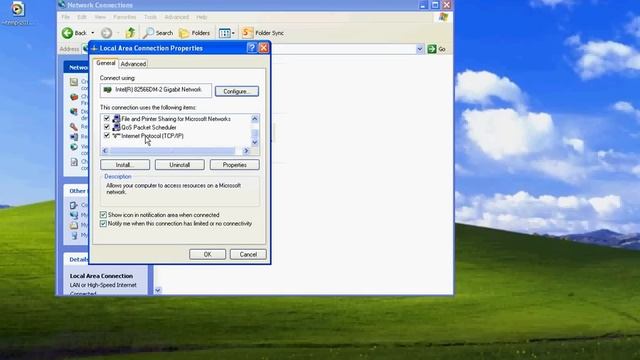Uncheck Internet Protocol (TCP/IP) checkbox
This screenshot has width=640, height=360.
coord(107,136)
